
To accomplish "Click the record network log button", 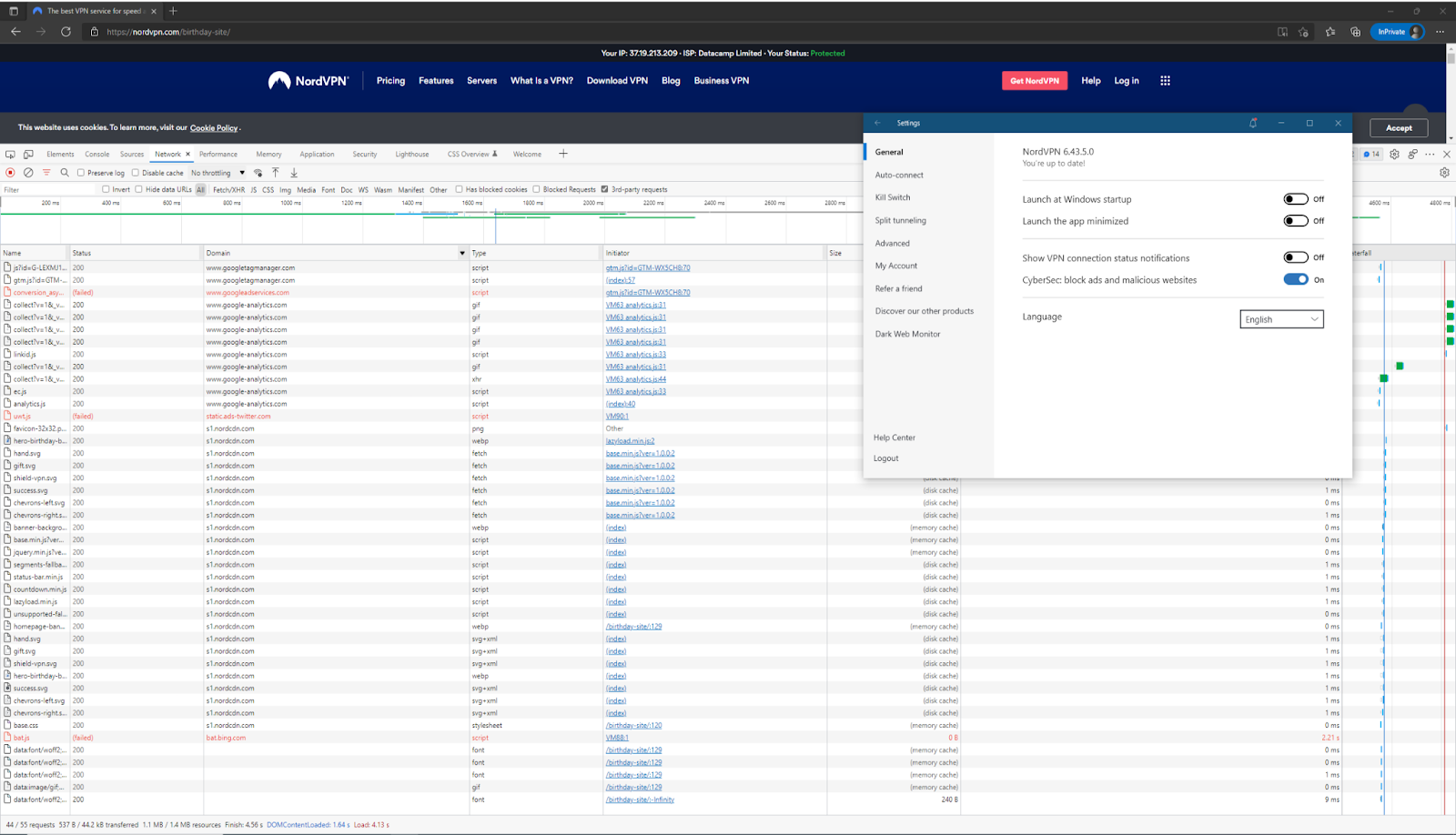I will pyautogui.click(x=10, y=173).
